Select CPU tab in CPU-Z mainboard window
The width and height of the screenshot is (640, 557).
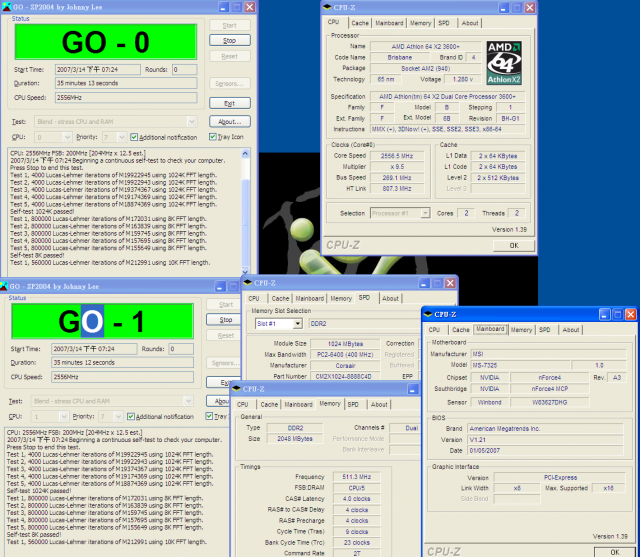pyautogui.click(x=434, y=330)
